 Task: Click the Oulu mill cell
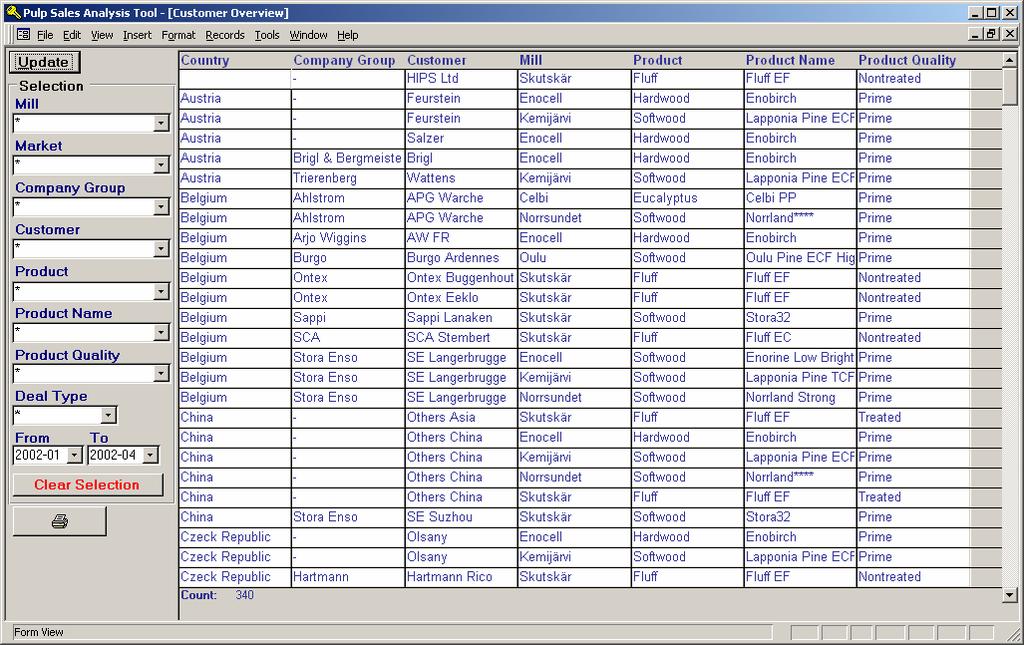click(x=574, y=258)
